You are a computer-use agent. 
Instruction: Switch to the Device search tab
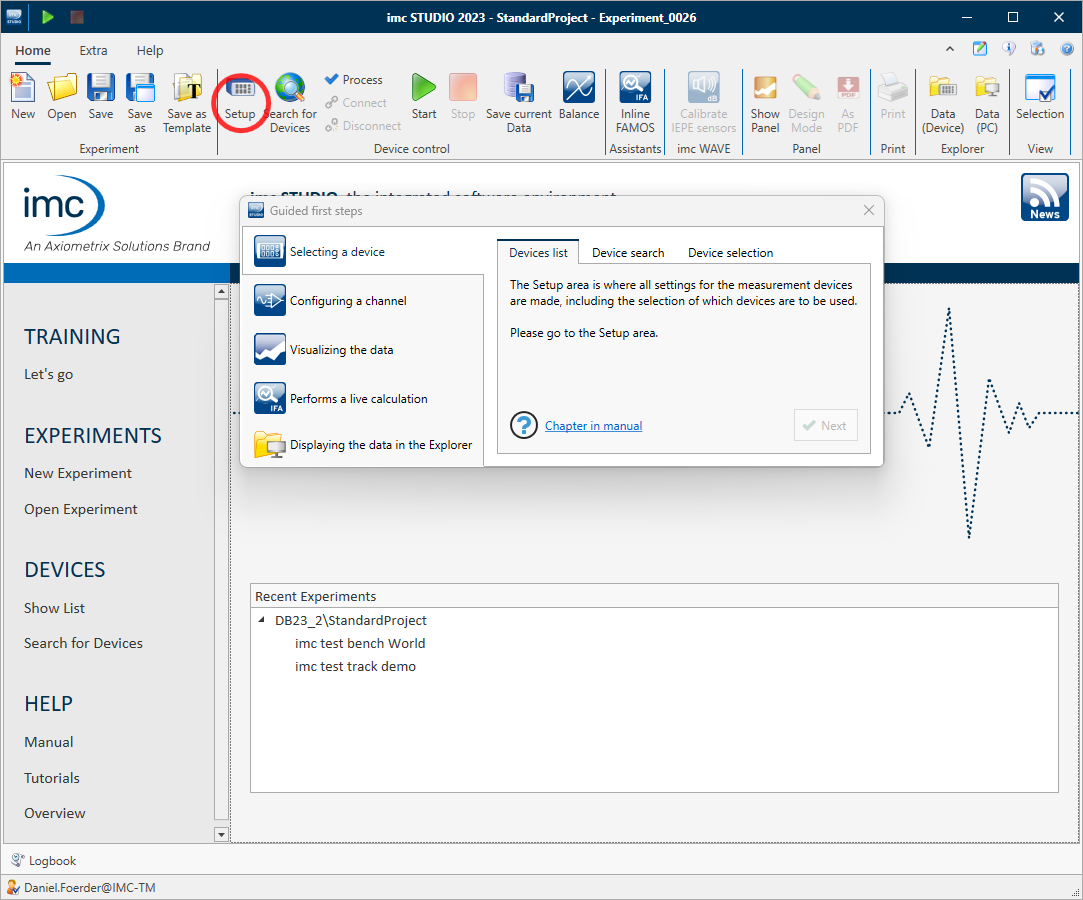628,253
